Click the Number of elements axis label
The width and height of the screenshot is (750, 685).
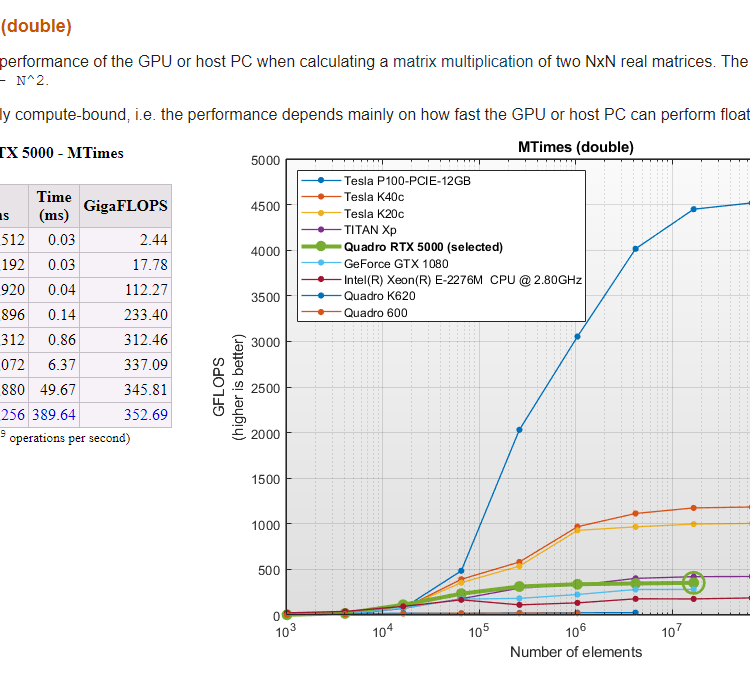pos(576,652)
